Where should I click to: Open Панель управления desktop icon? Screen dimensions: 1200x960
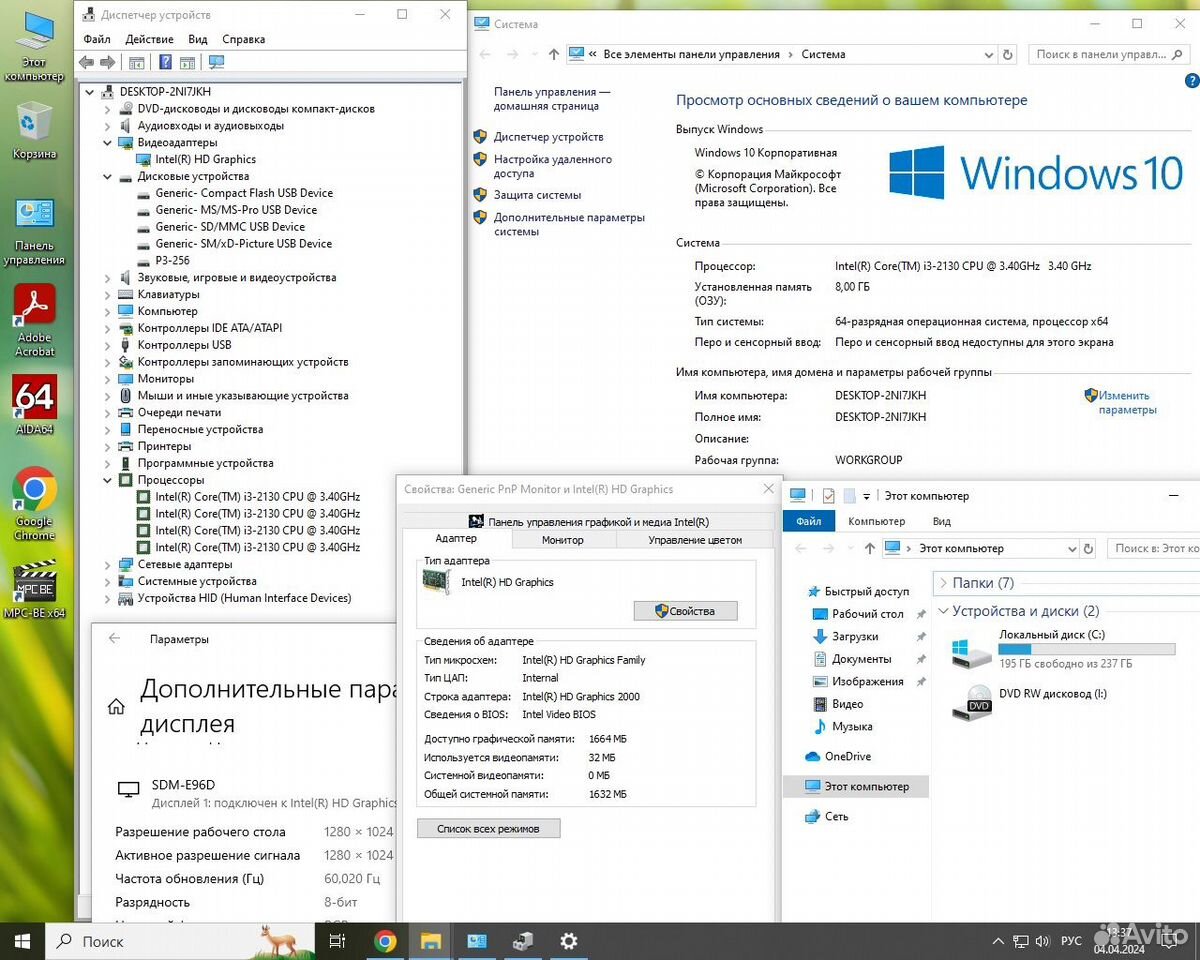34,232
